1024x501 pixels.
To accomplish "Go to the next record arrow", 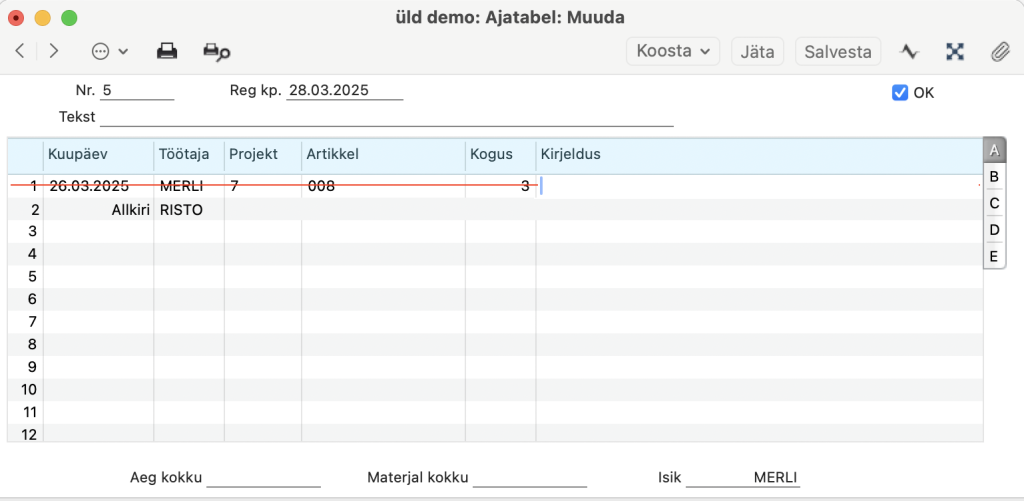I will [54, 51].
